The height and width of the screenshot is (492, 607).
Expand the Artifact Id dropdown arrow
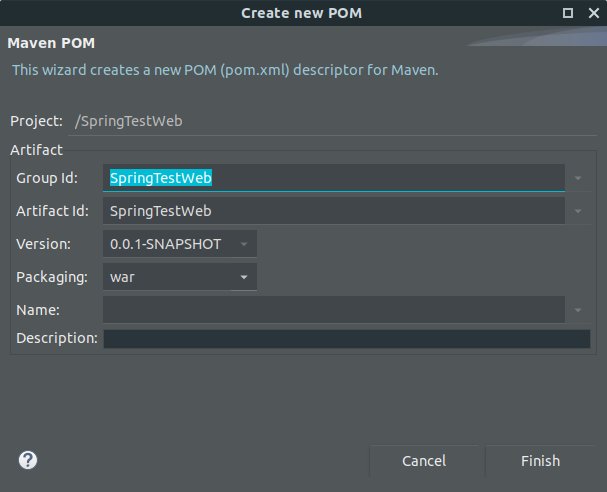point(578,211)
